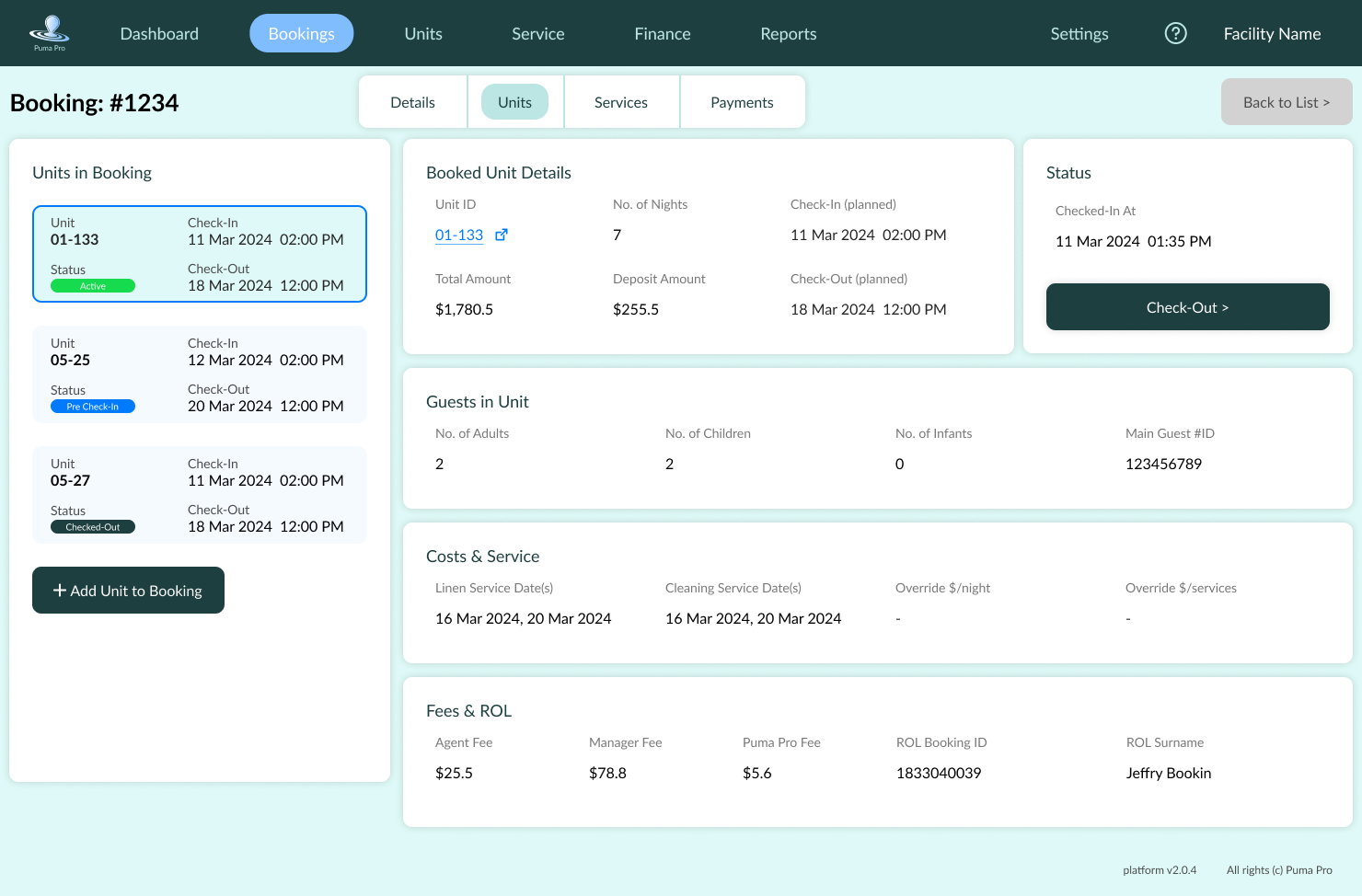Viewport: 1362px width, 896px height.
Task: Click checked-in time 11 Mar 2024 01:35 PM
Action: [x=1133, y=242]
